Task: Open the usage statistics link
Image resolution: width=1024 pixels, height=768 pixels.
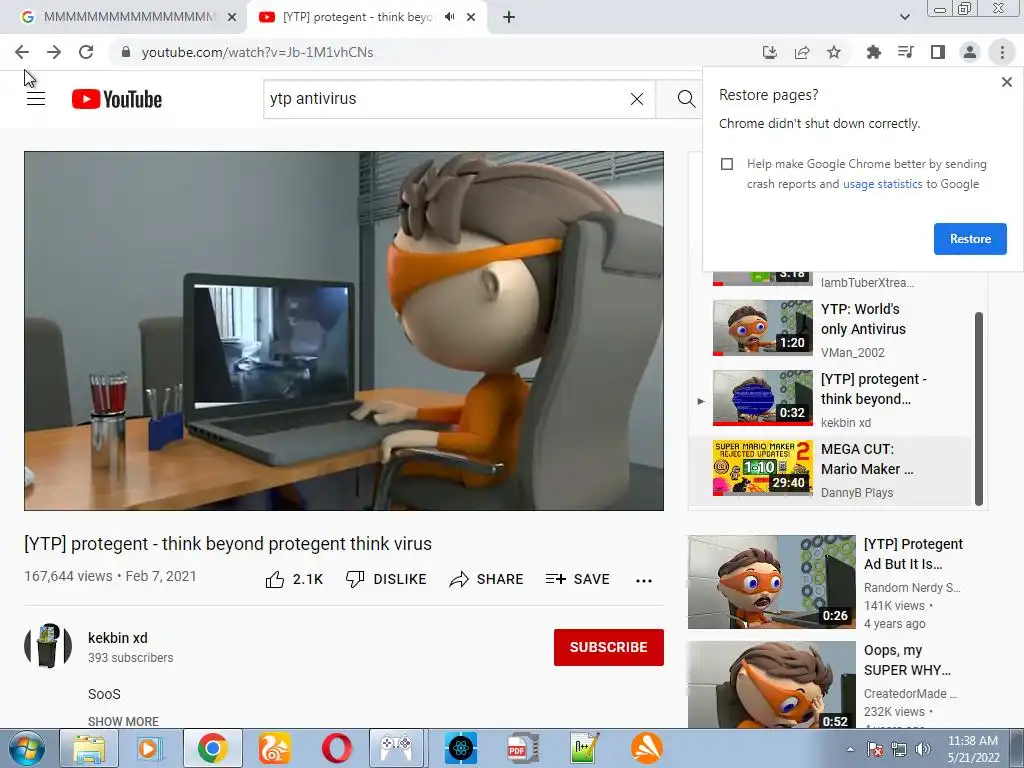Action: [882, 184]
